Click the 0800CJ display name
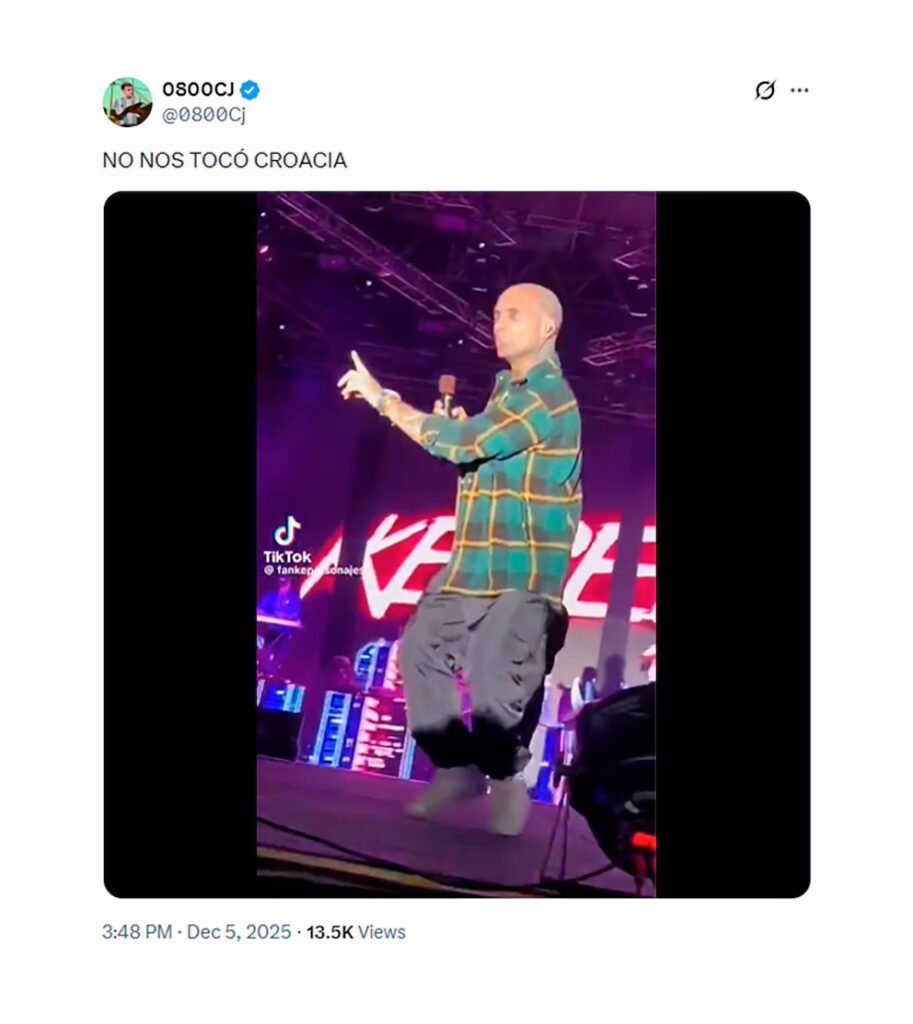Viewport: 913px width, 1024px height. pos(198,89)
